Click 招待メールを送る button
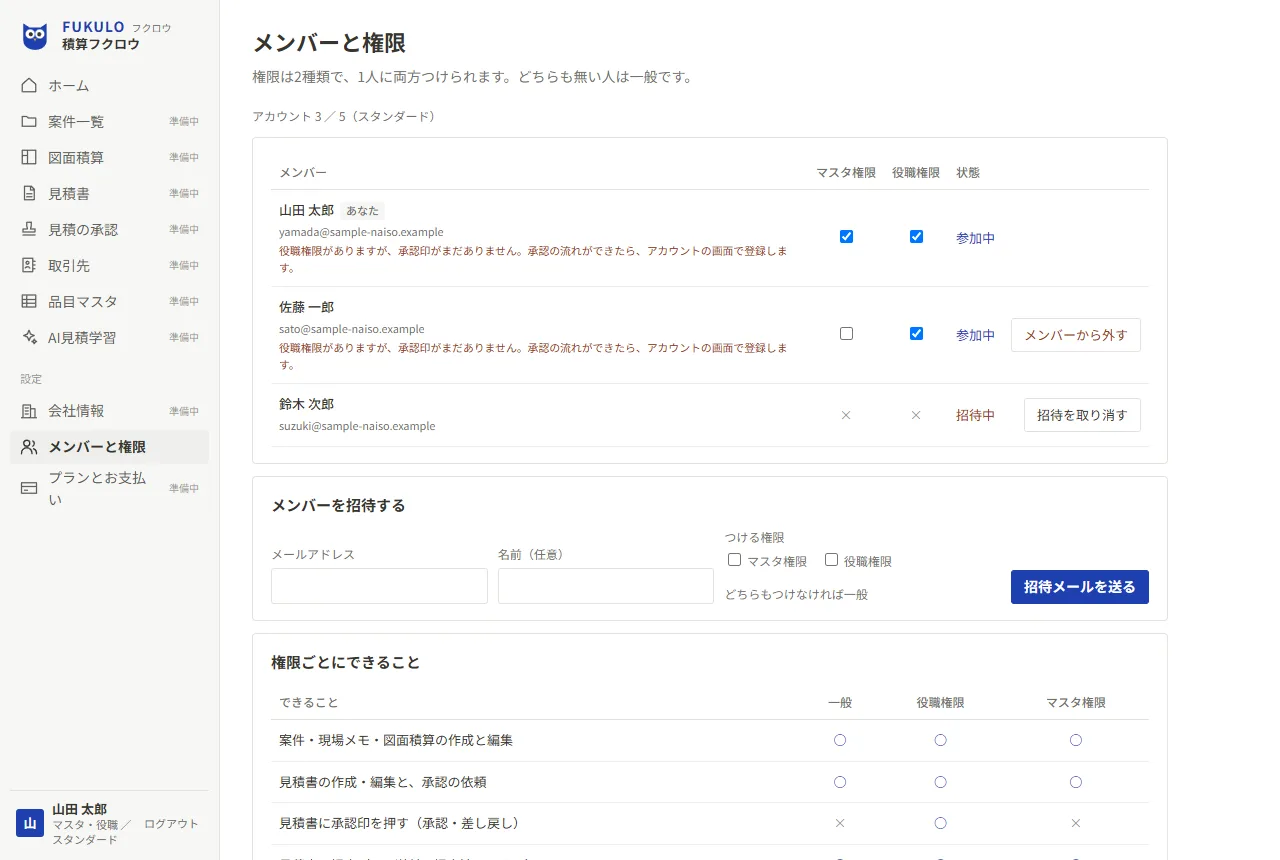 [x=1080, y=587]
